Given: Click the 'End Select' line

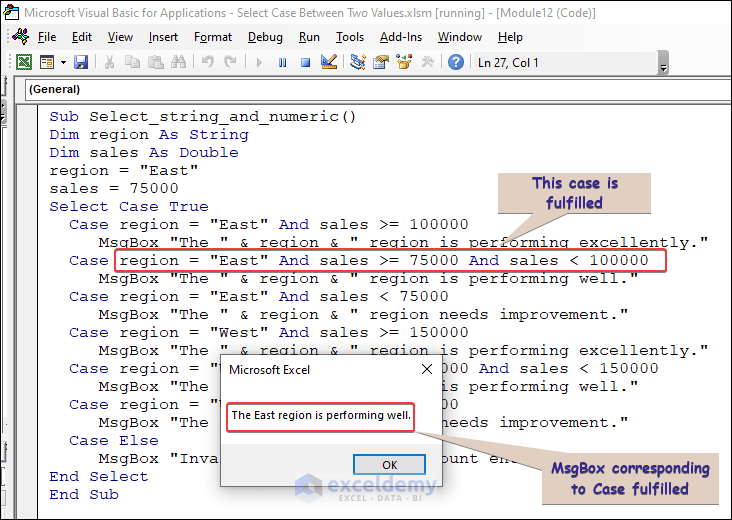Looking at the screenshot, I should (99, 476).
